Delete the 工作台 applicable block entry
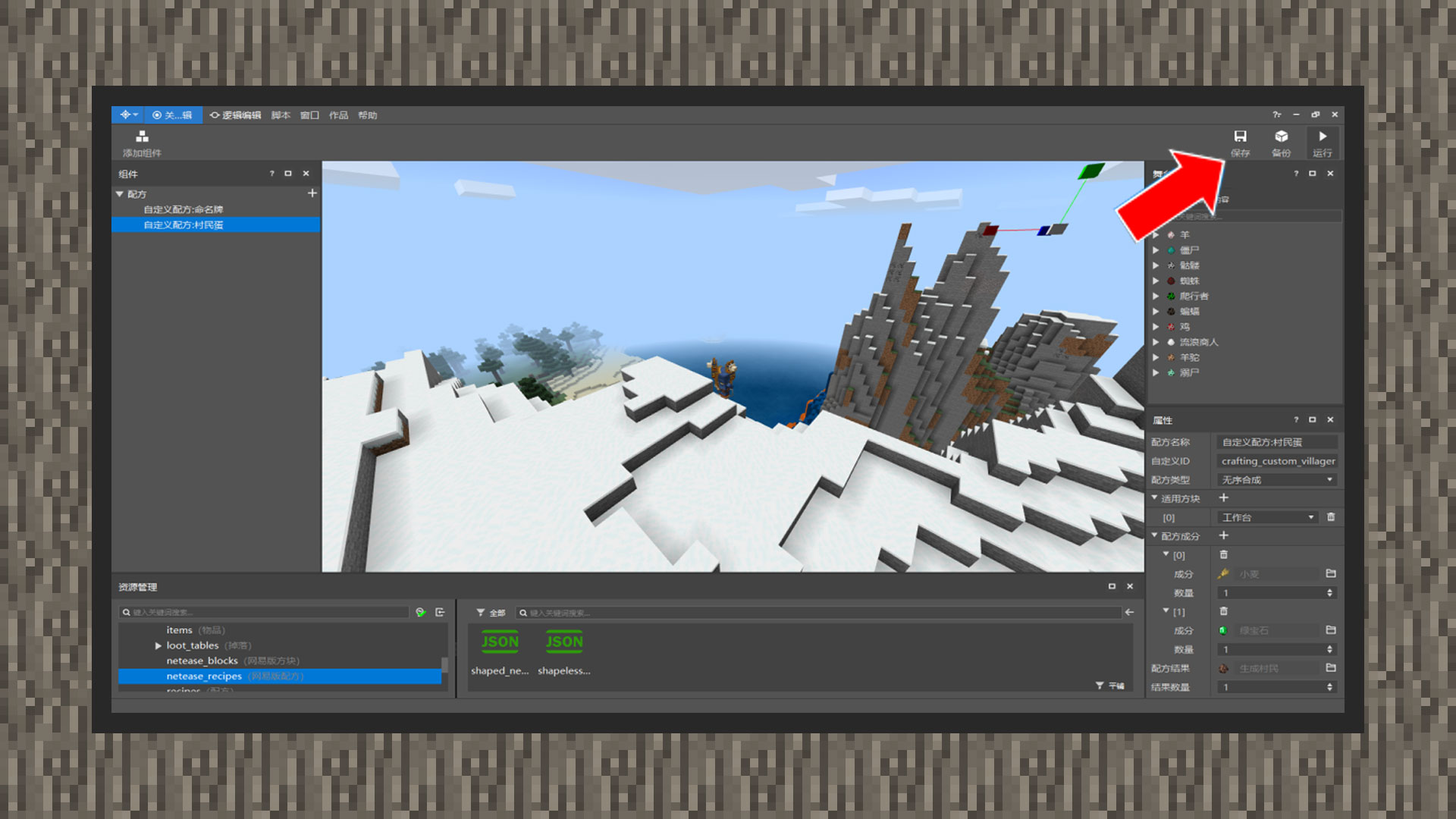The width and height of the screenshot is (1456, 819). pyautogui.click(x=1330, y=517)
